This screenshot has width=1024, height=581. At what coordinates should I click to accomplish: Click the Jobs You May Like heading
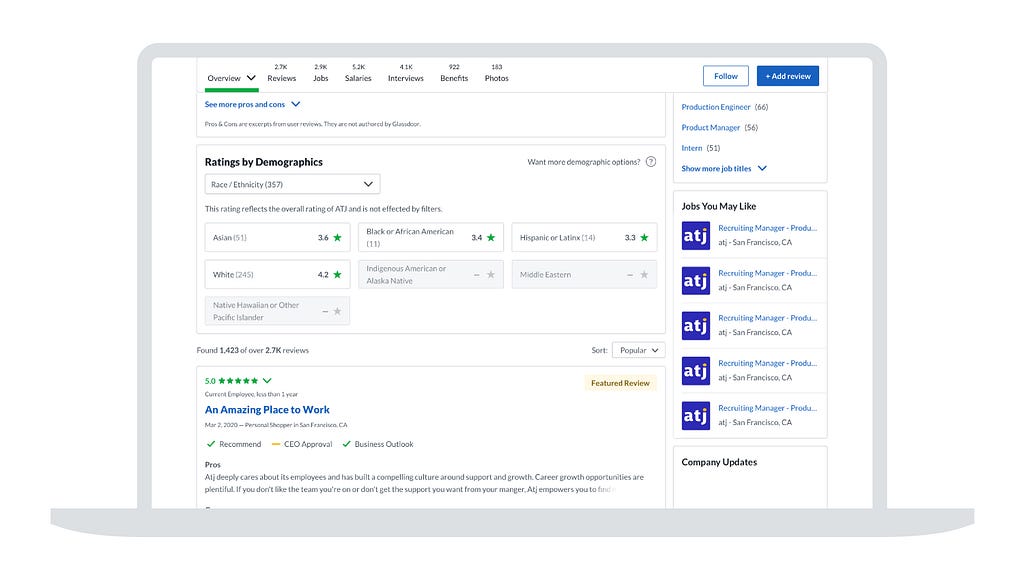[x=718, y=206]
